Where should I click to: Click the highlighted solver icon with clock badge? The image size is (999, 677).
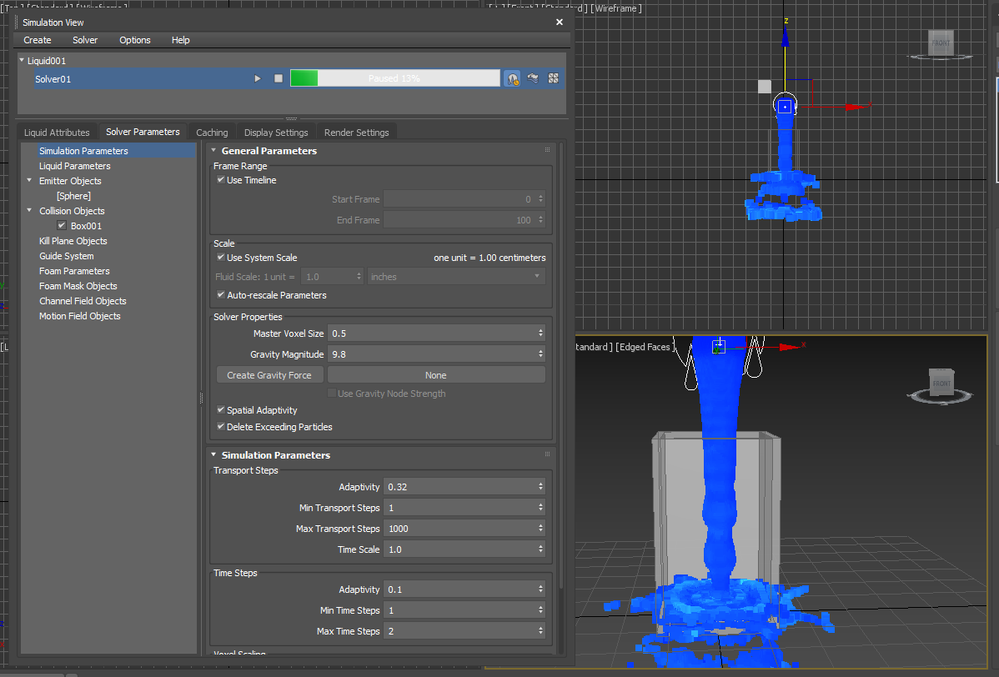tap(512, 78)
